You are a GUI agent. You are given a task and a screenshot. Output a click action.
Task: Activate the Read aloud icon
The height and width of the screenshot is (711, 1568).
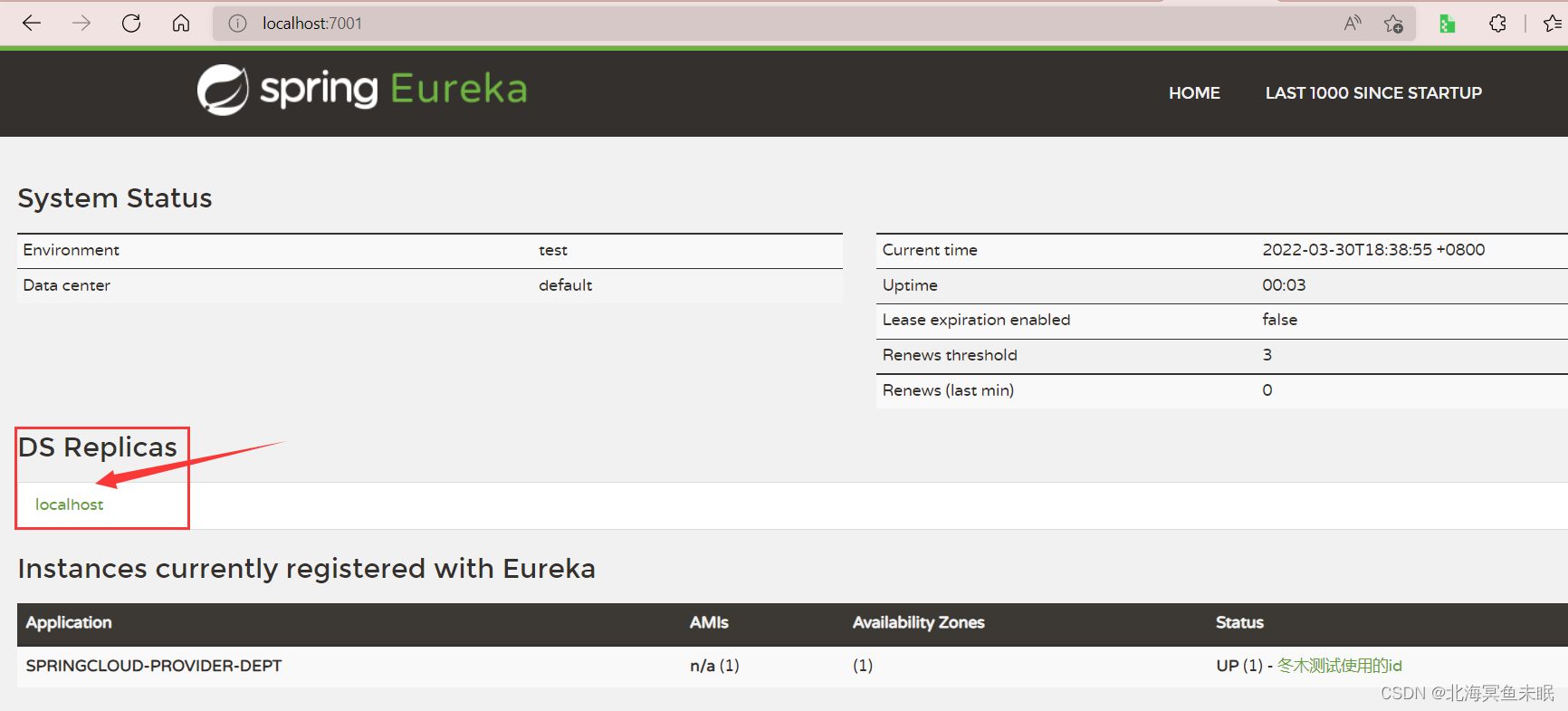[x=1353, y=24]
